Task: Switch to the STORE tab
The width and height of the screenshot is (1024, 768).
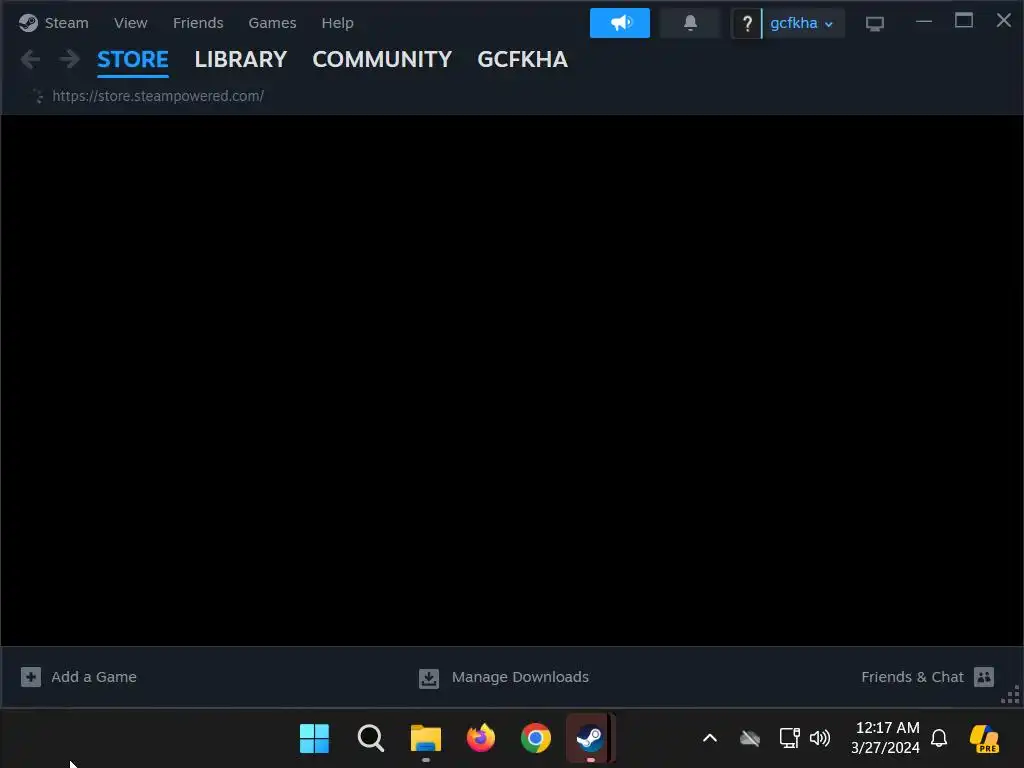Action: tap(133, 59)
